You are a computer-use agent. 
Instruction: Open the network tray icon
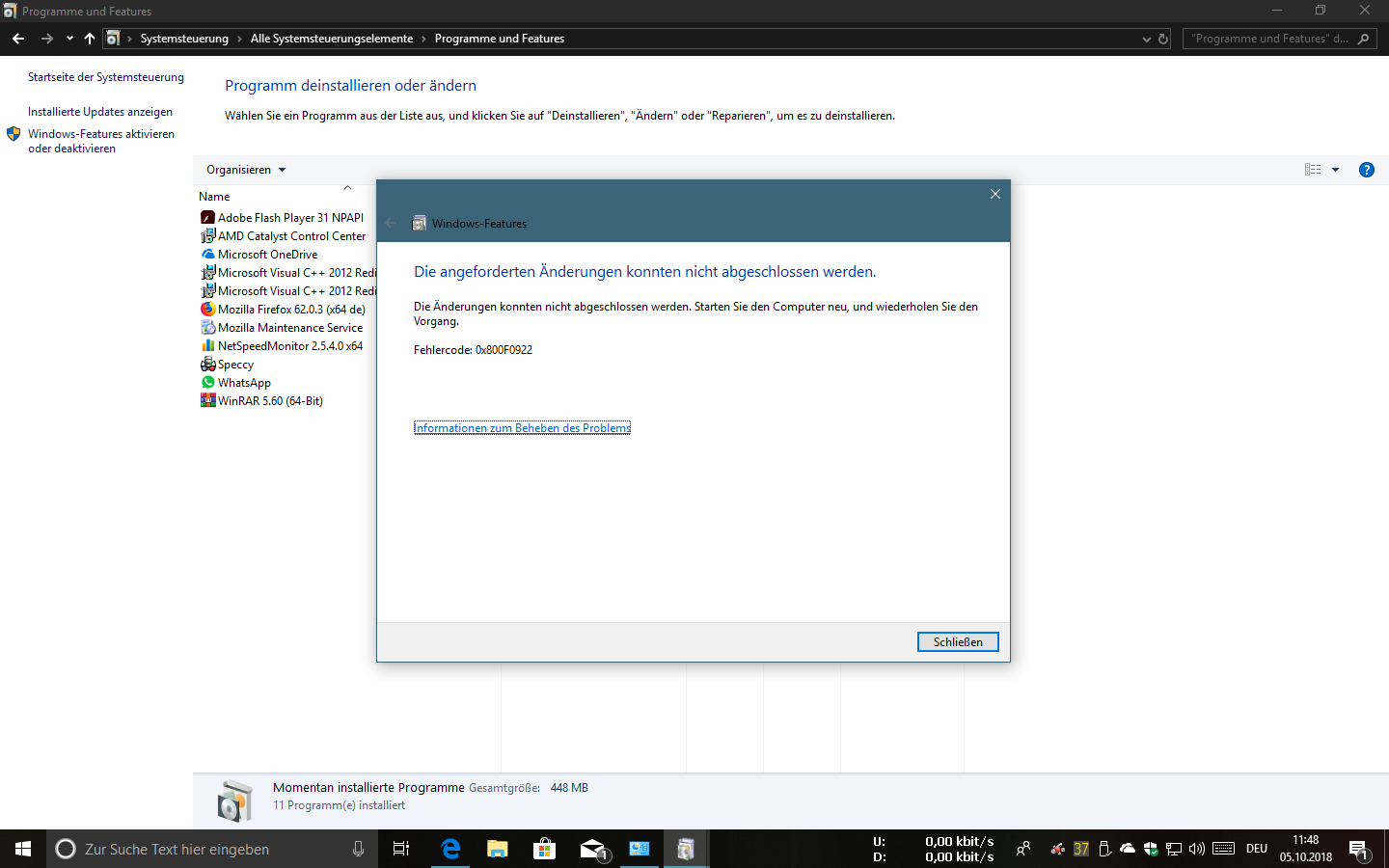tap(1174, 849)
